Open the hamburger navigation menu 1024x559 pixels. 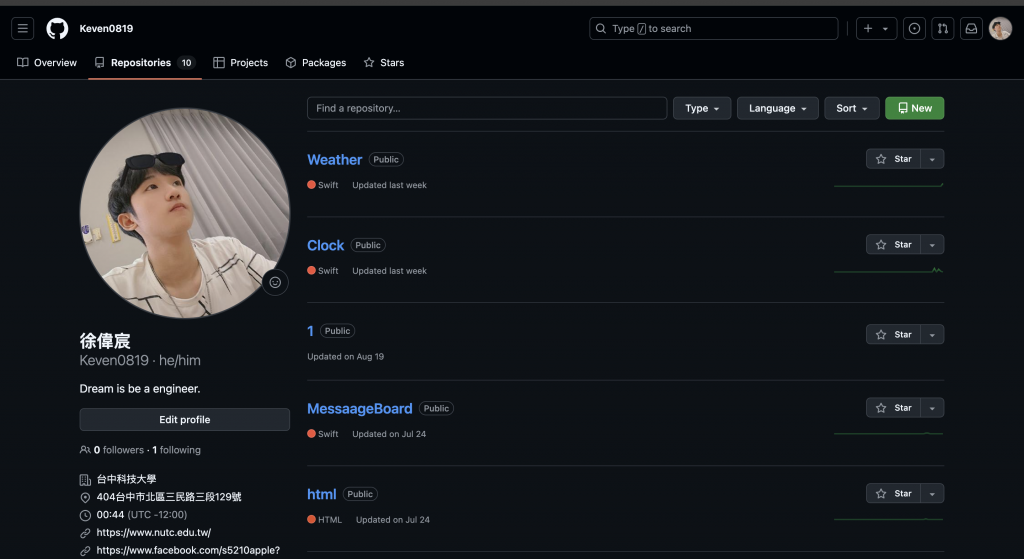click(23, 29)
